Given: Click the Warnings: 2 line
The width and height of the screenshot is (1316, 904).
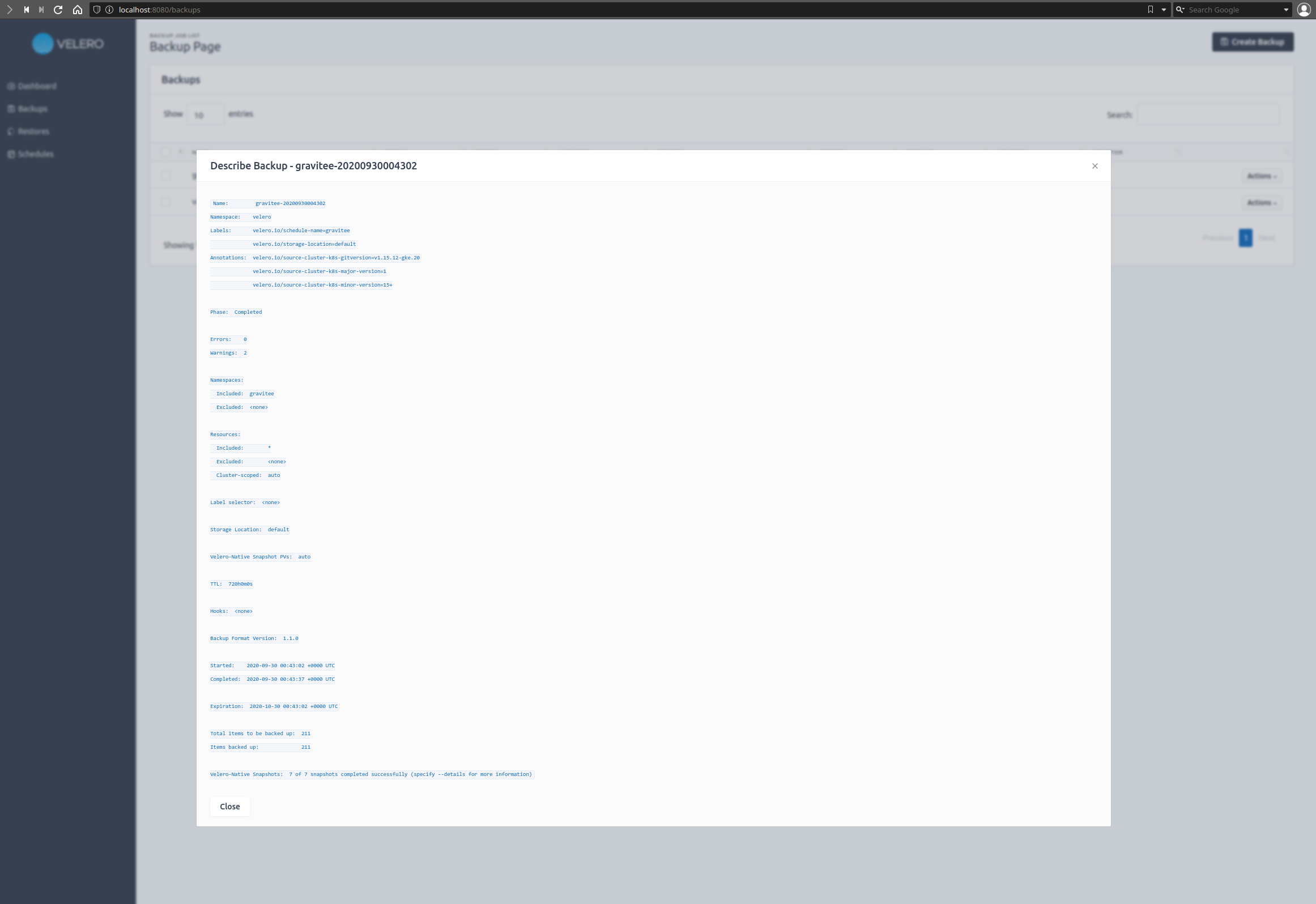Looking at the screenshot, I should (x=228, y=353).
